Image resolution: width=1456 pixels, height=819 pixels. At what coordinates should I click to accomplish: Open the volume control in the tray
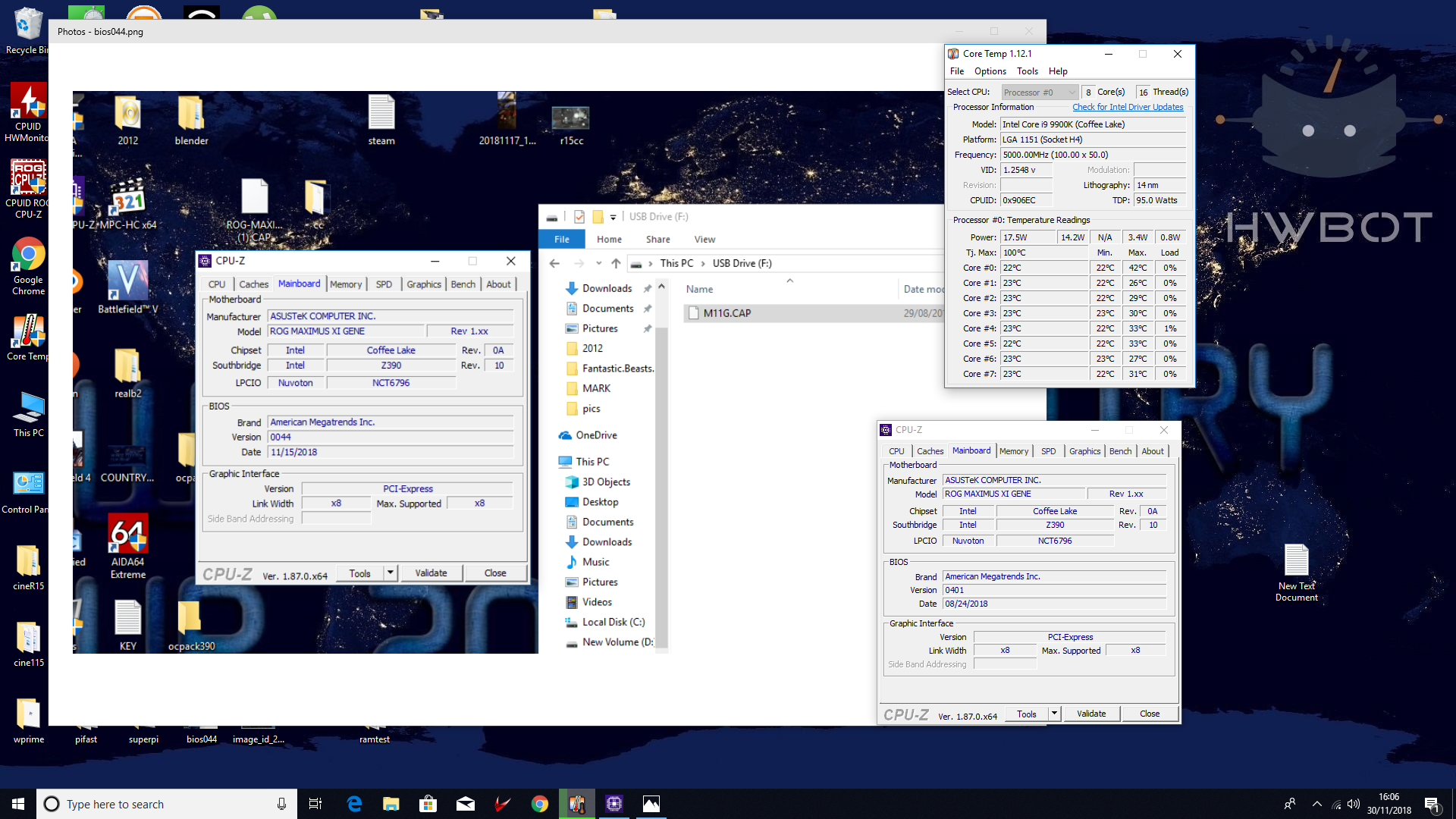1354,804
